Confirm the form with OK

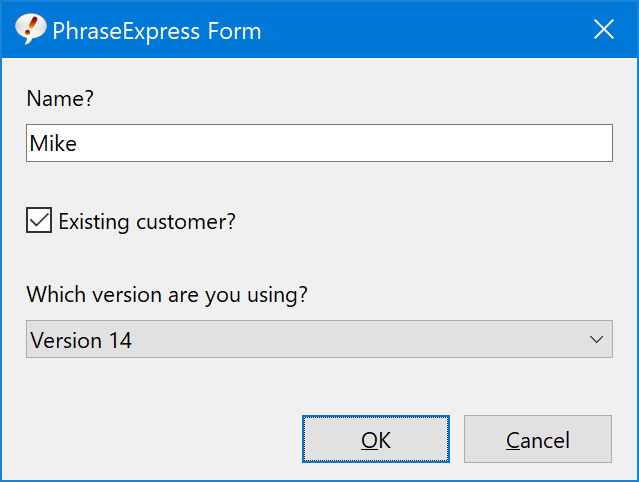click(x=376, y=439)
